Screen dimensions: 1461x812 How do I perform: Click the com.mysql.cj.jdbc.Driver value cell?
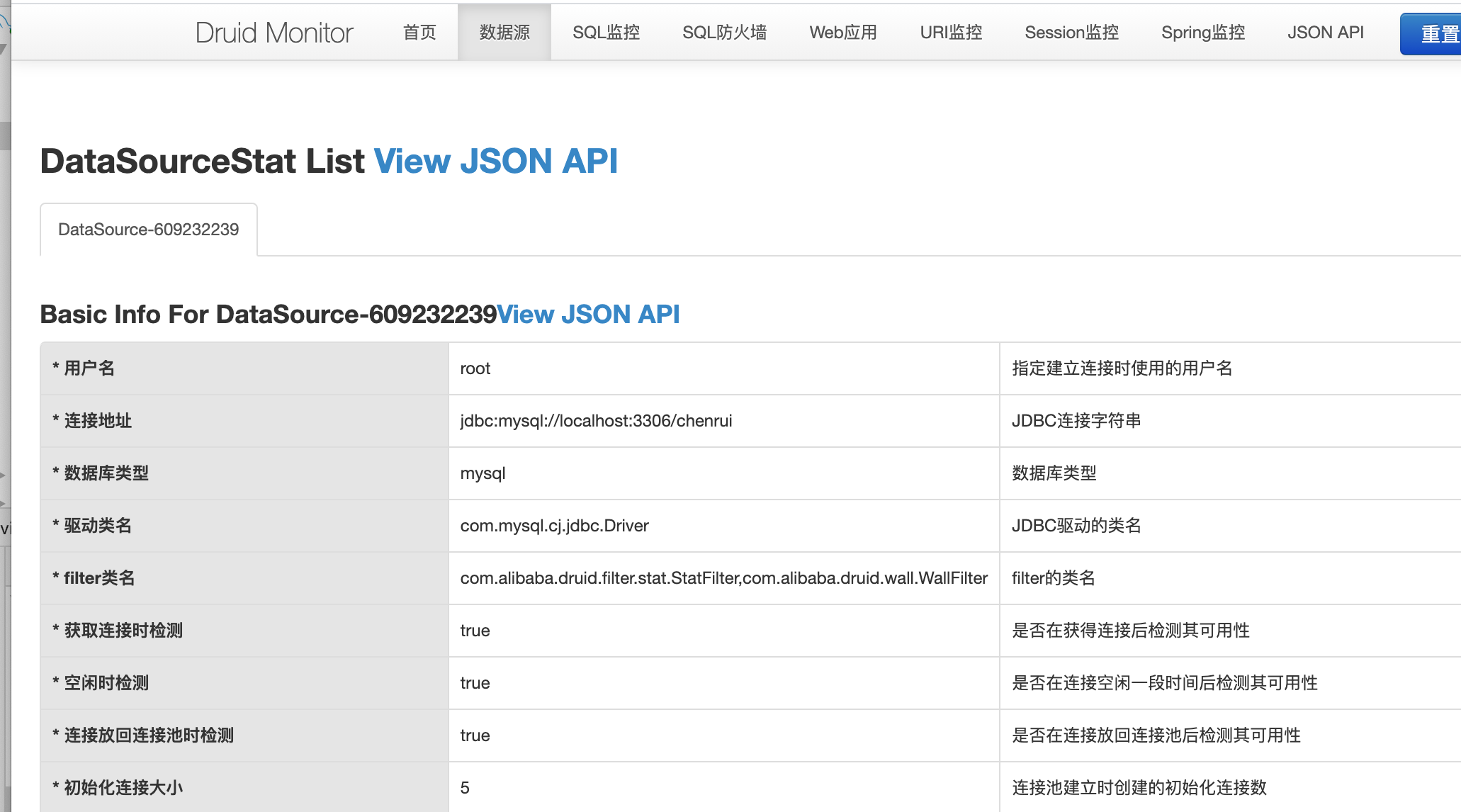click(x=554, y=526)
